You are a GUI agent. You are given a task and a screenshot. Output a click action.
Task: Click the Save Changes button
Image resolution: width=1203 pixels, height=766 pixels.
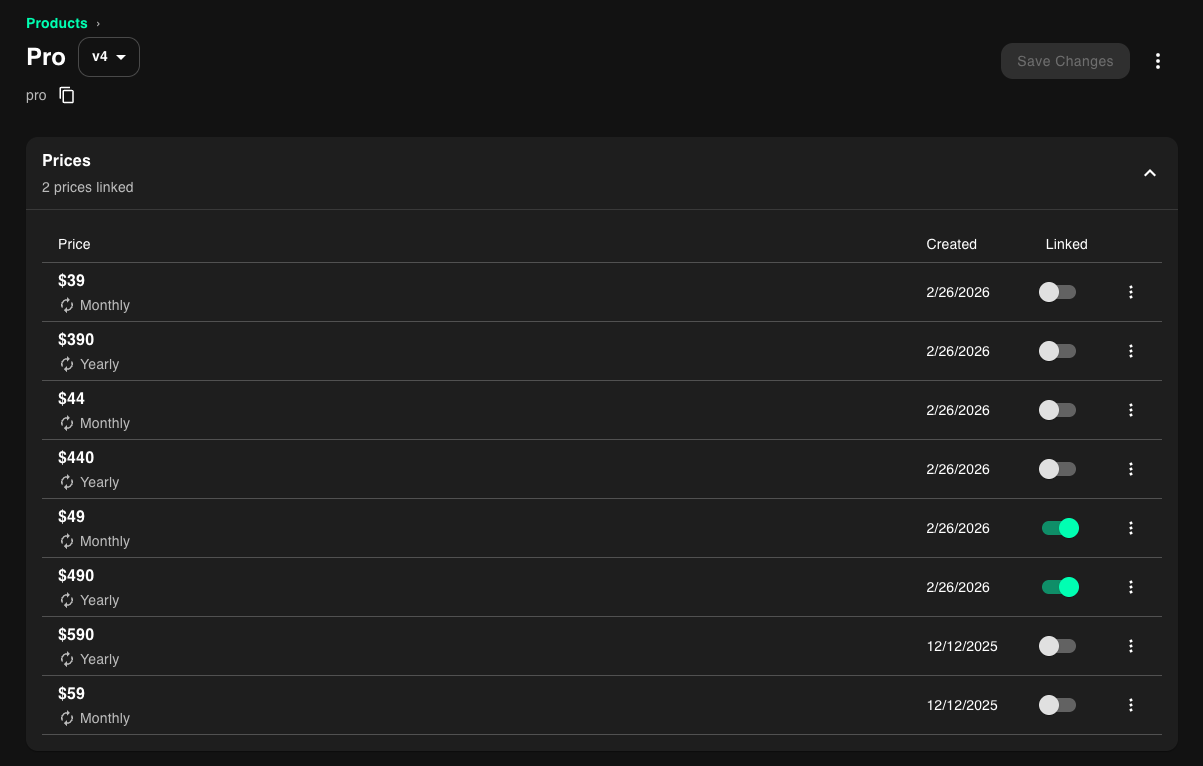coord(1065,61)
